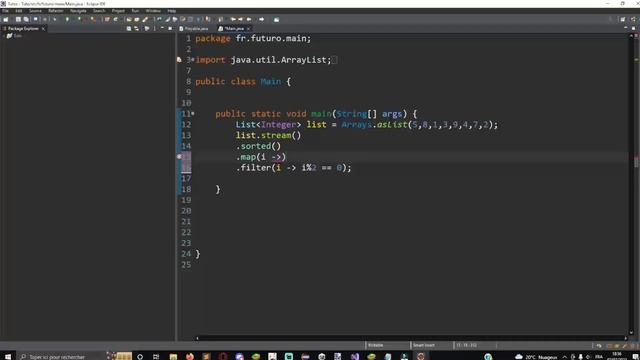Viewport: 640px width, 360px height.
Task: Open the Package Explorer view menu
Action: (155, 29)
